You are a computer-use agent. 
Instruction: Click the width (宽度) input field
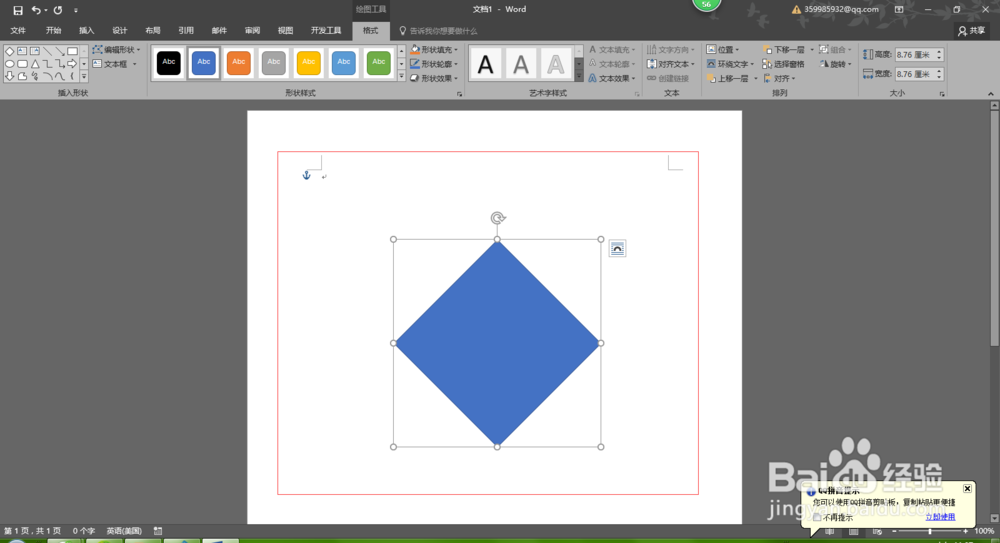915,74
